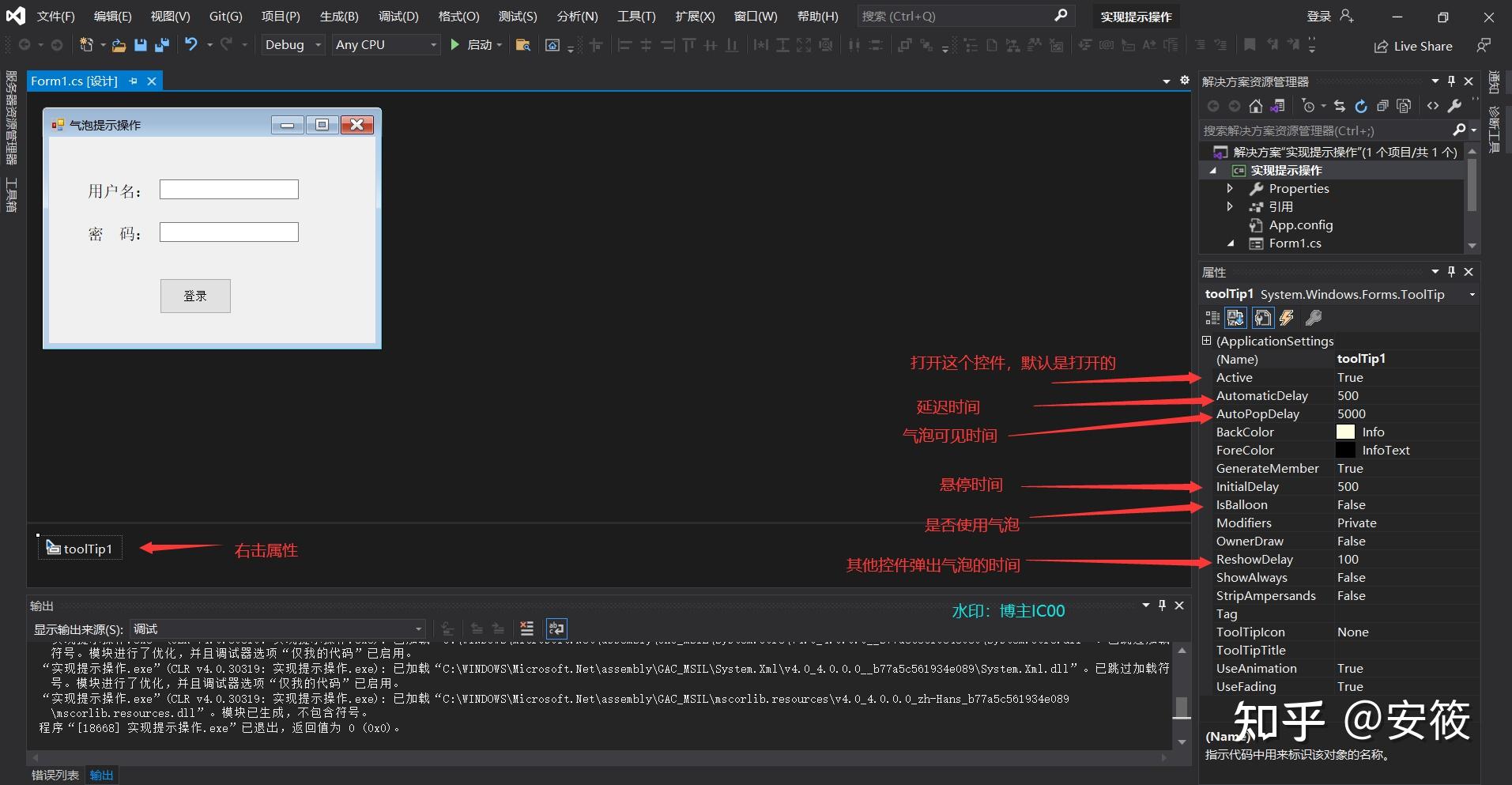The width and height of the screenshot is (1512, 785).
Task: Collapse the Form1.cs tree node
Action: click(1232, 243)
